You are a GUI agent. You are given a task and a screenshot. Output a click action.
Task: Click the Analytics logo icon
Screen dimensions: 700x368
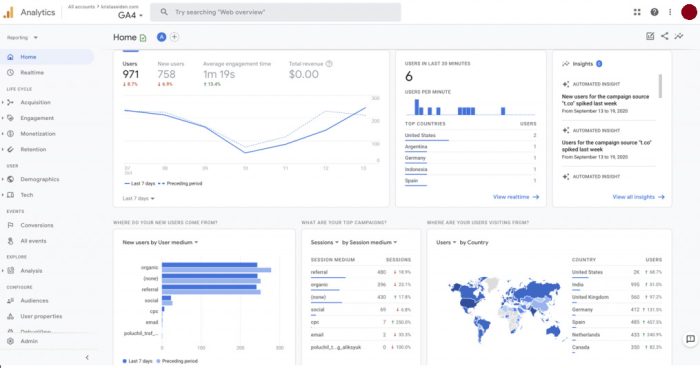8,13
